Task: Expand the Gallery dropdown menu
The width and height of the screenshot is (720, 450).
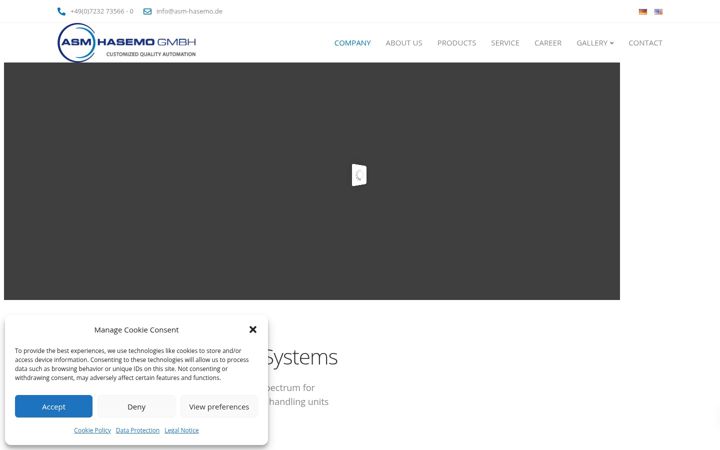Action: coord(595,43)
